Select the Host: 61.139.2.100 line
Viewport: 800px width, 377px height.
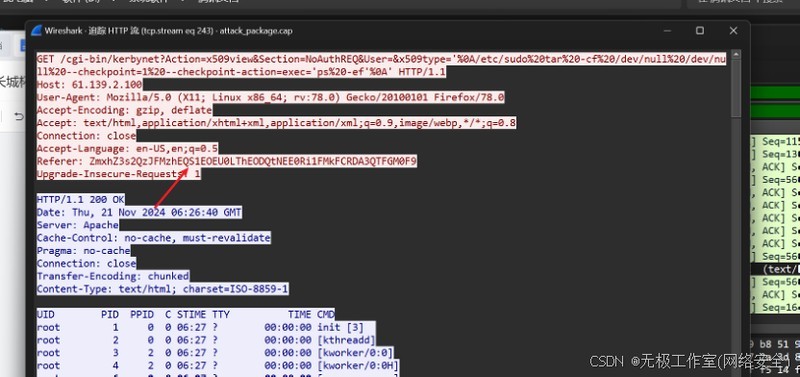(x=90, y=85)
